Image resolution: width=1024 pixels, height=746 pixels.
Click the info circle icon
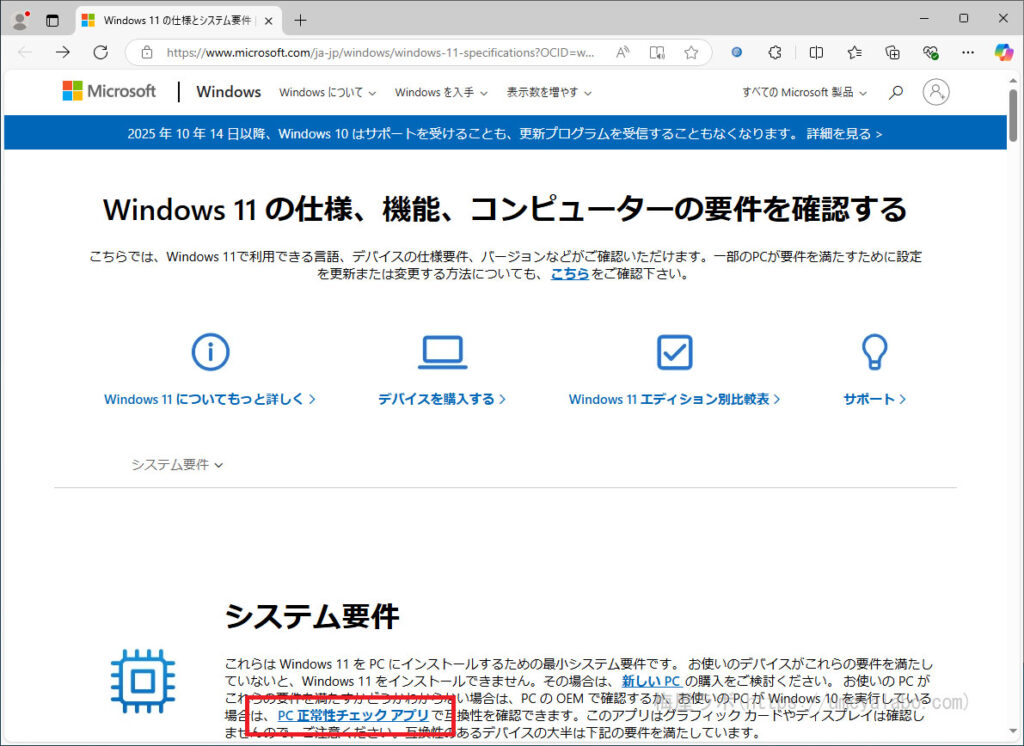210,351
